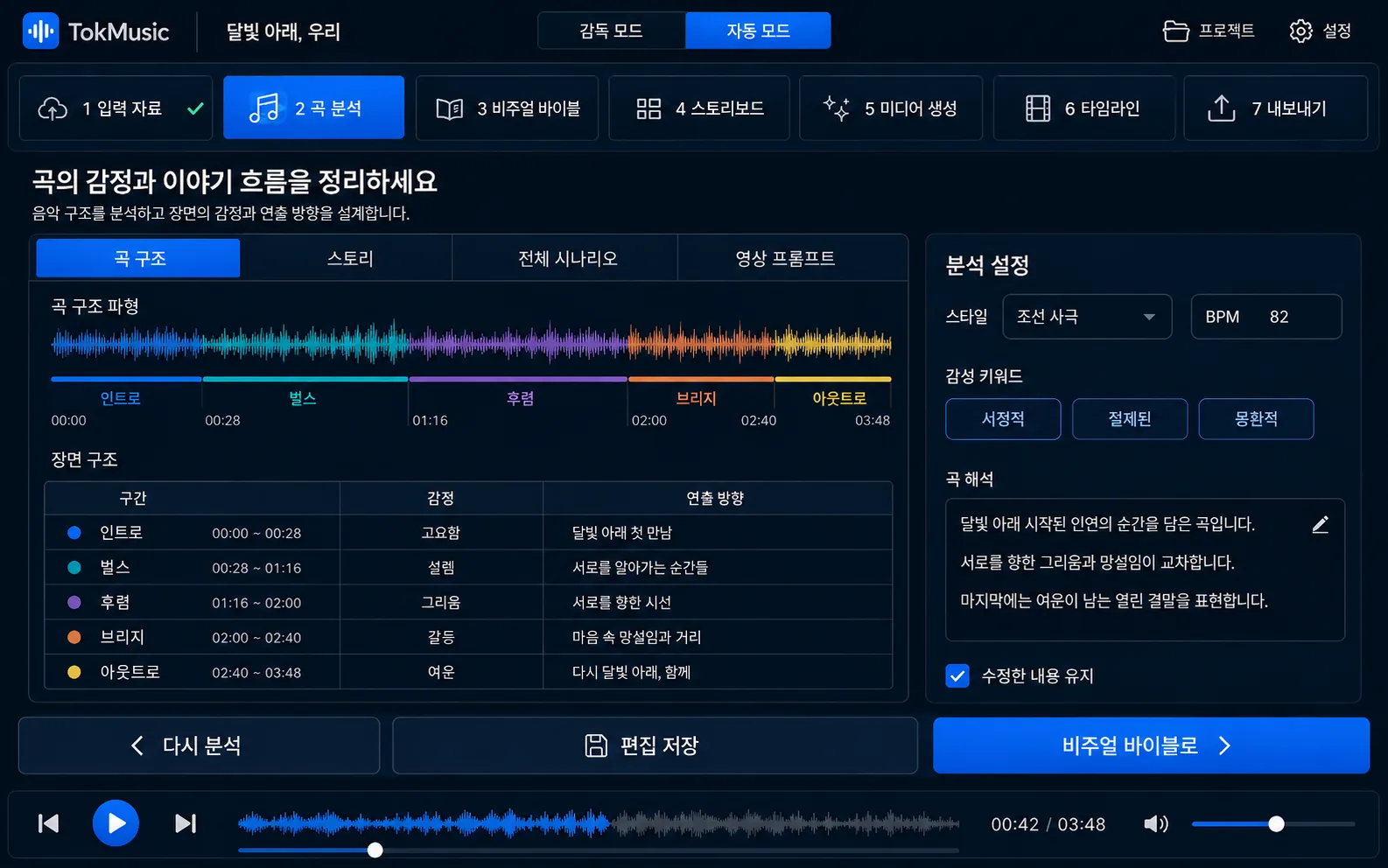Click the playback progress slider handle
This screenshot has width=1388, height=868.
click(x=375, y=850)
